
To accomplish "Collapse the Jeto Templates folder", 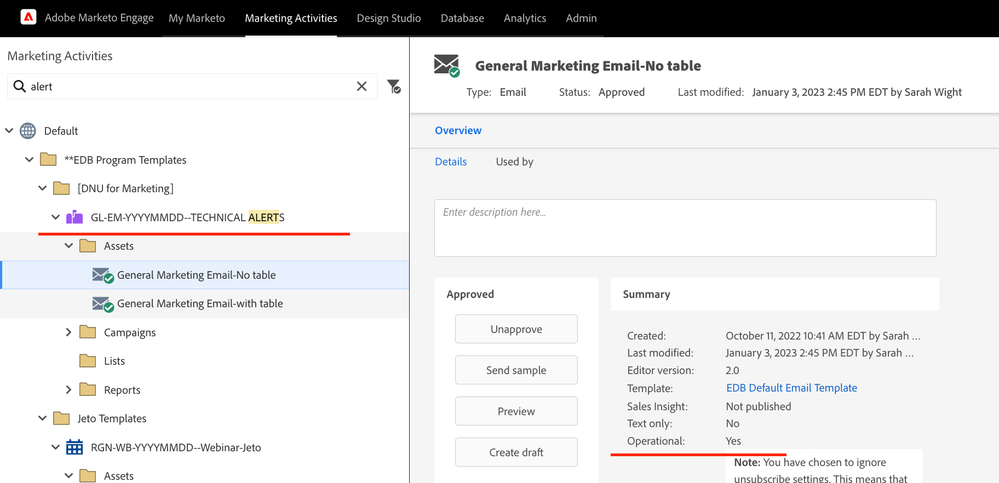I will pos(42,419).
